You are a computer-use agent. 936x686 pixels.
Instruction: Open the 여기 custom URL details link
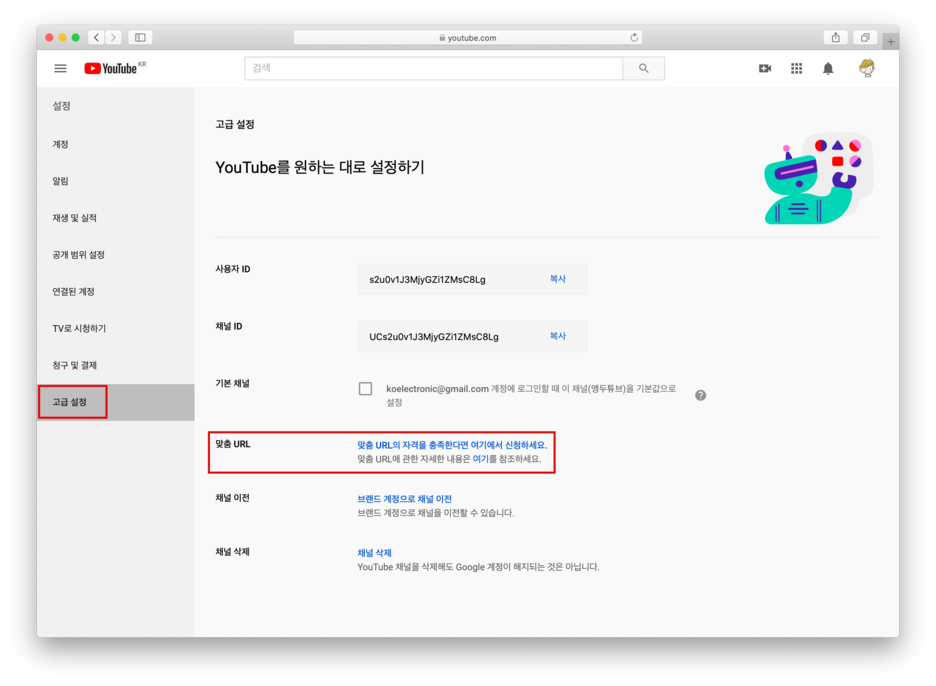tap(481, 459)
